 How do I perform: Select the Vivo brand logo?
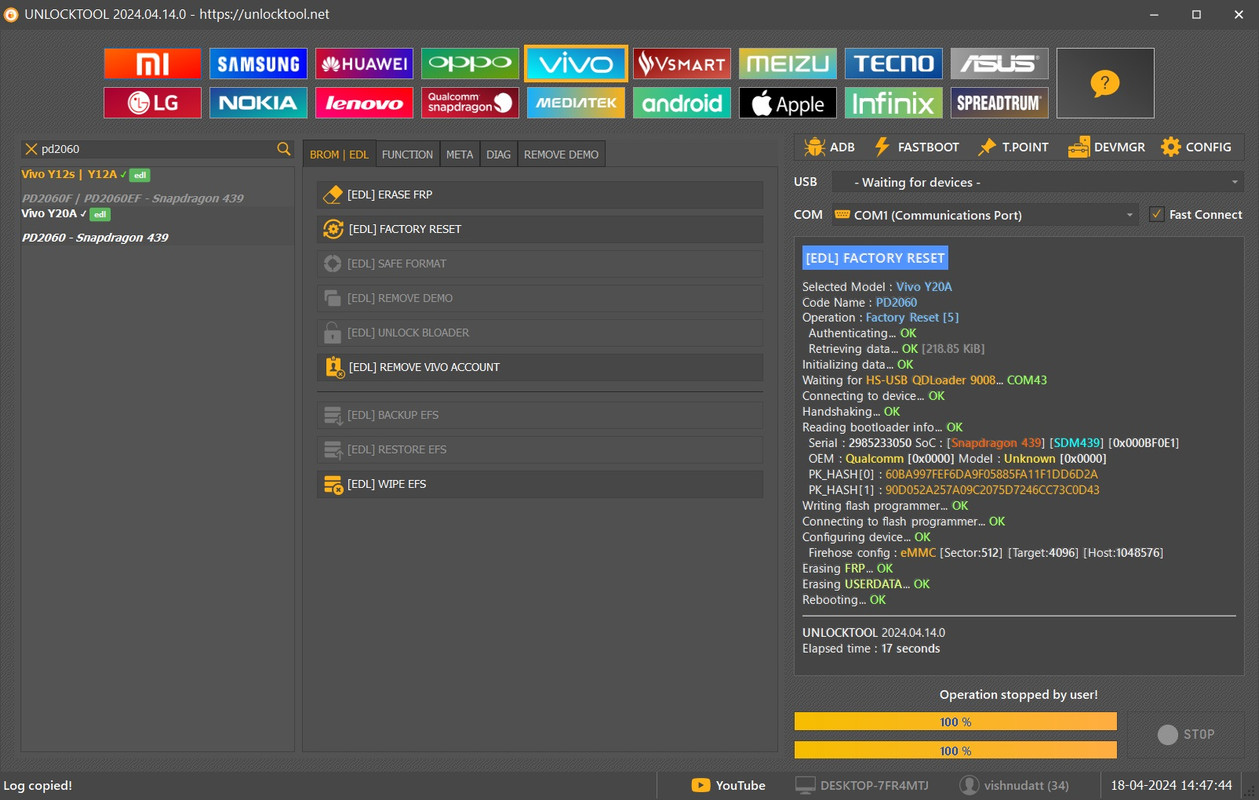pos(576,64)
